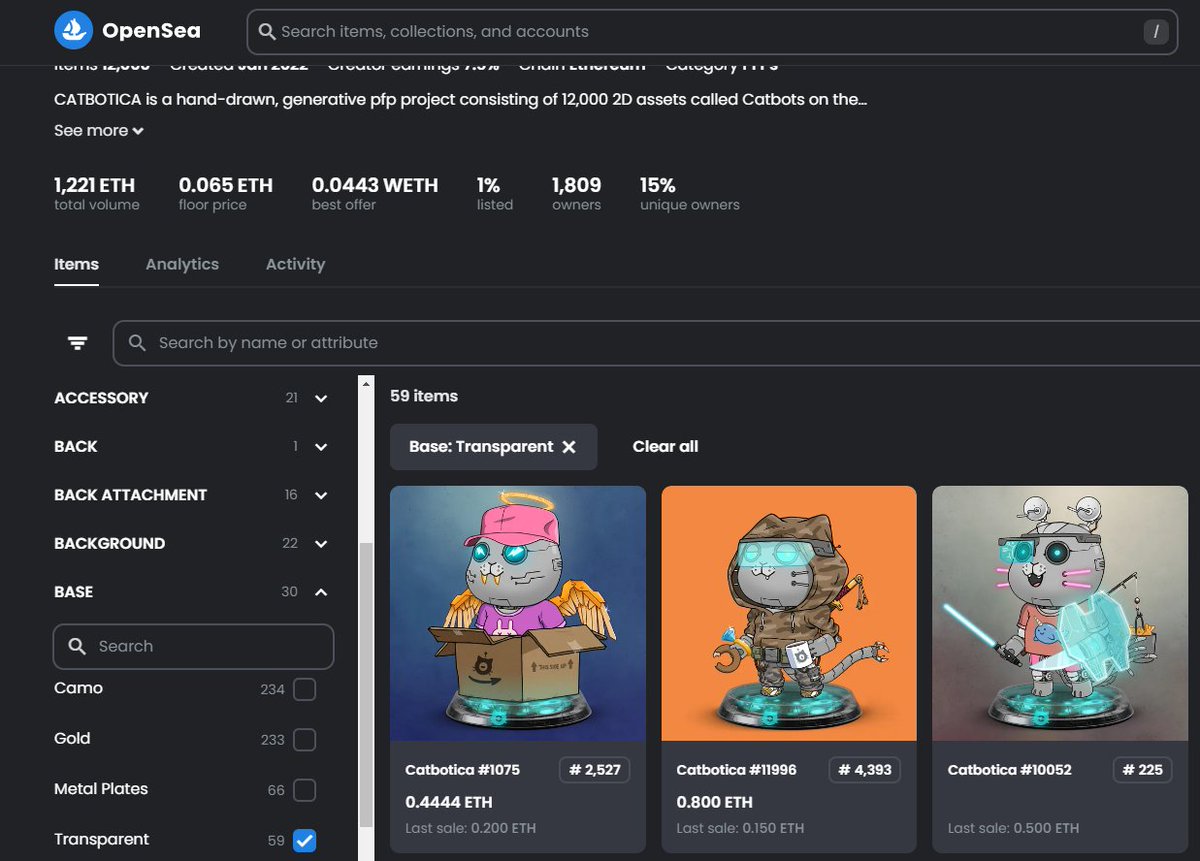
Task: Click magnifier icon in Base search box
Action: (x=77, y=647)
